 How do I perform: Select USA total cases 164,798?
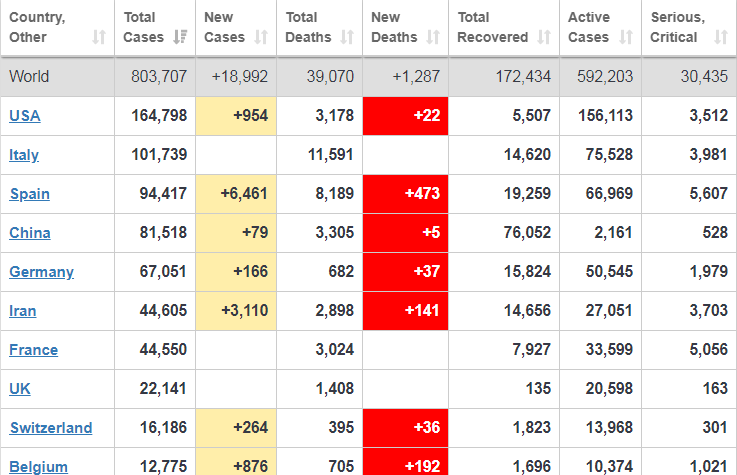tap(159, 116)
